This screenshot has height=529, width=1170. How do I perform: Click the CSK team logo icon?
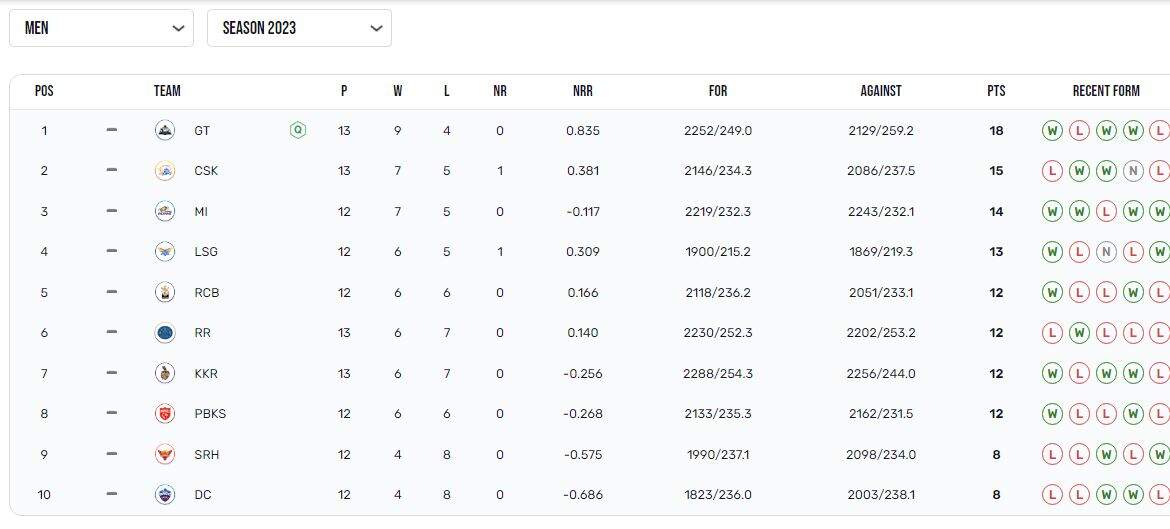coord(165,171)
